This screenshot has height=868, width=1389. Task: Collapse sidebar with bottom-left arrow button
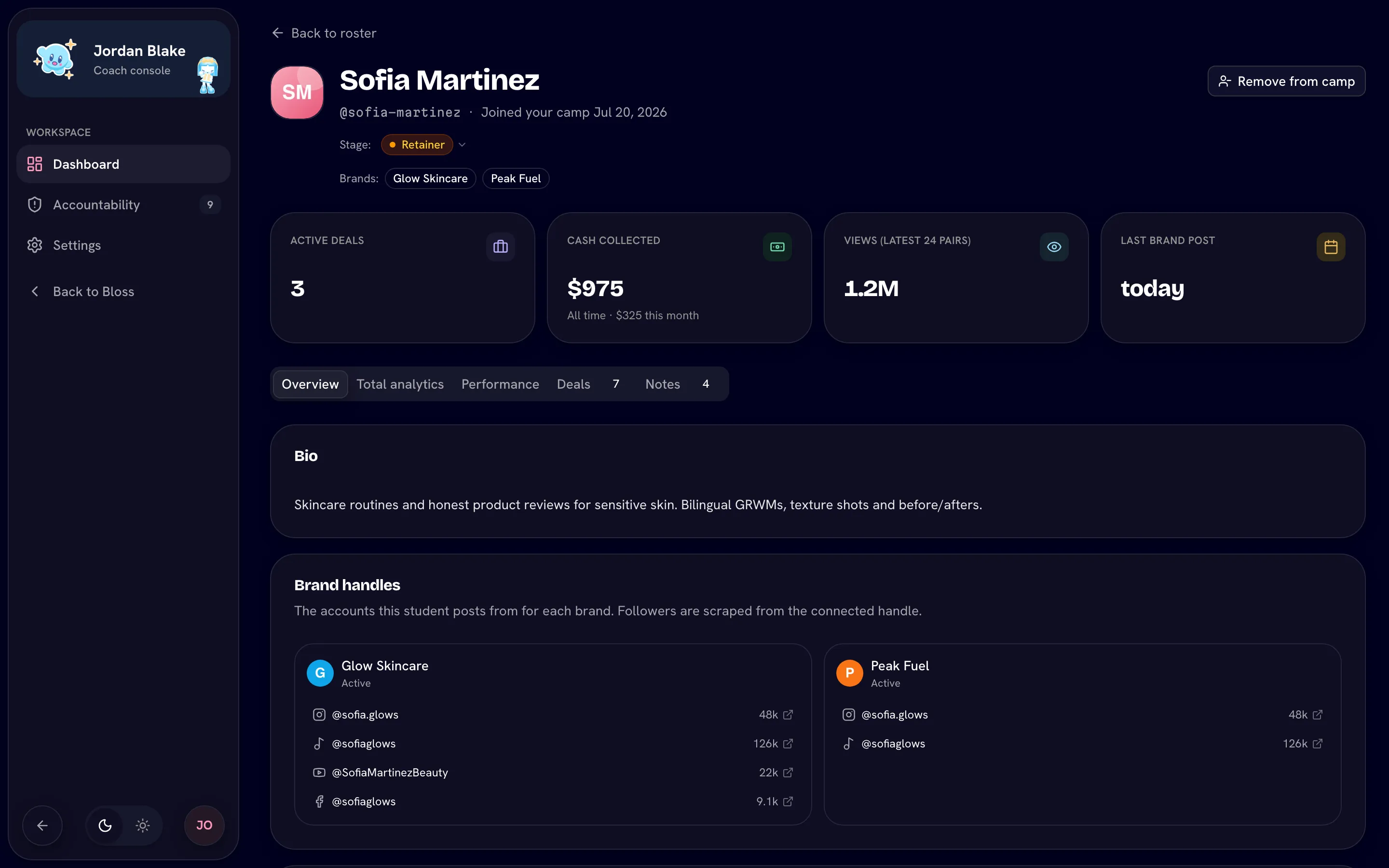[42, 826]
